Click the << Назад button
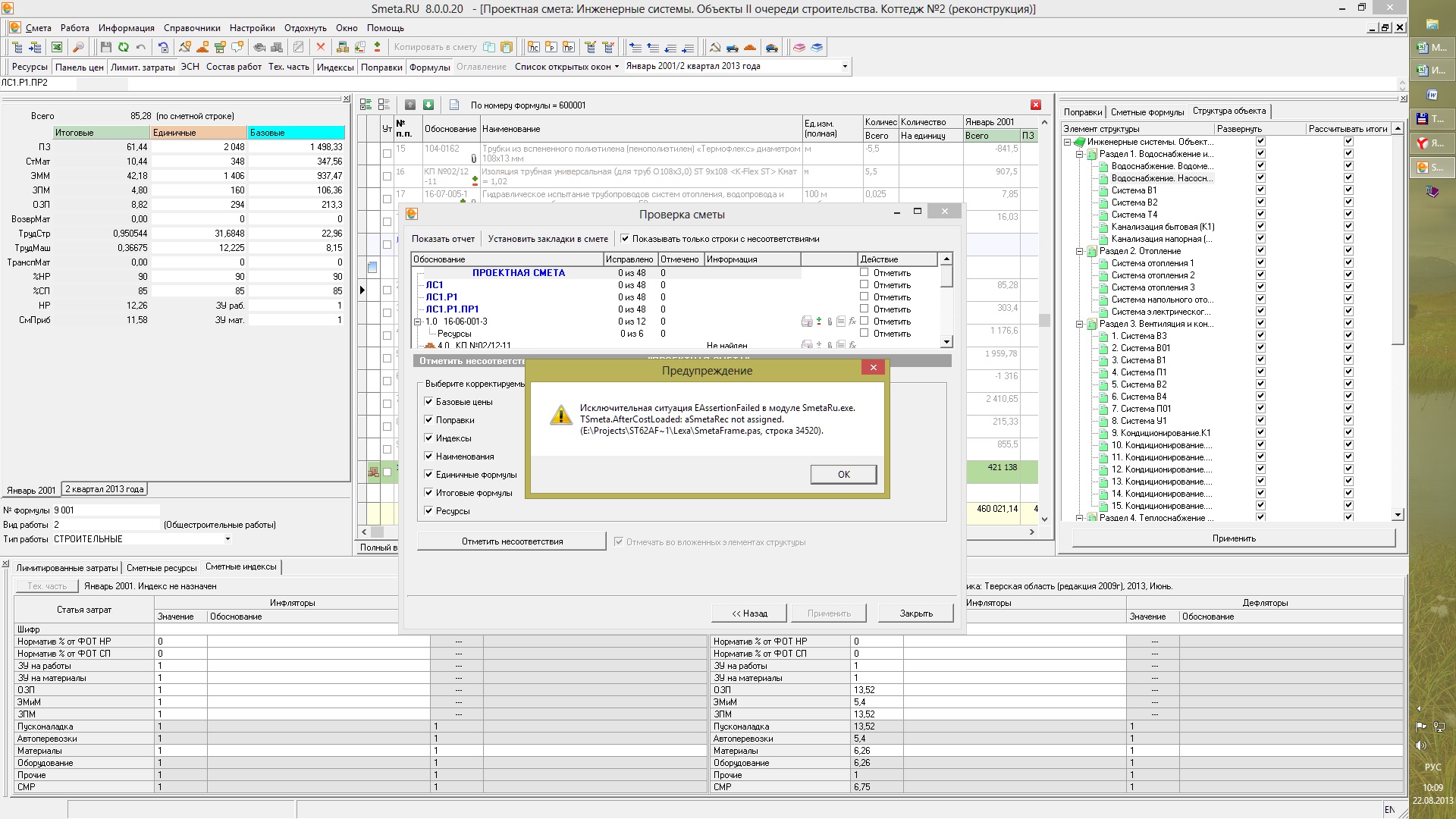The height and width of the screenshot is (819, 1456). pyautogui.click(x=749, y=613)
